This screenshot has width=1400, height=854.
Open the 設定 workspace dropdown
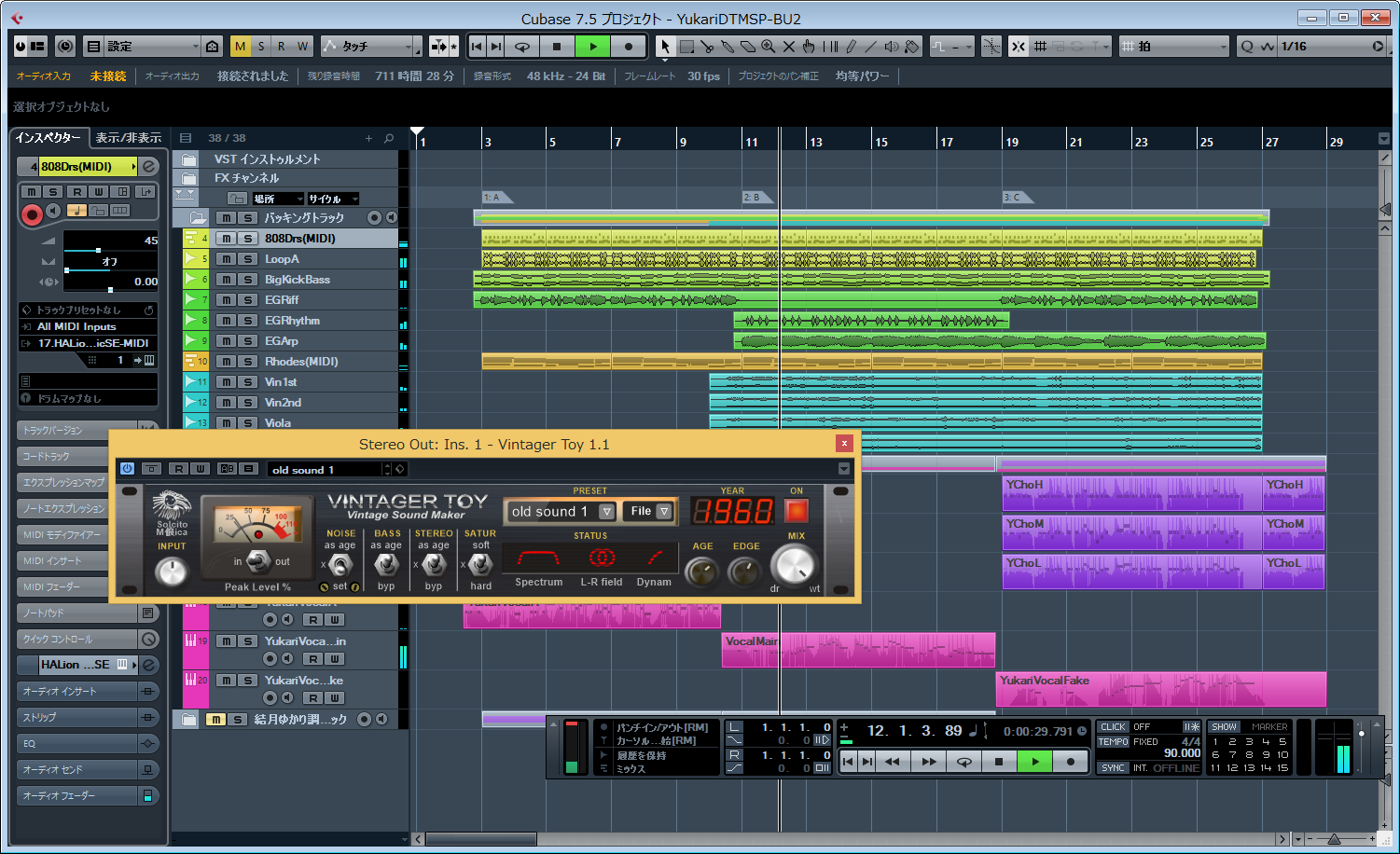(x=152, y=46)
